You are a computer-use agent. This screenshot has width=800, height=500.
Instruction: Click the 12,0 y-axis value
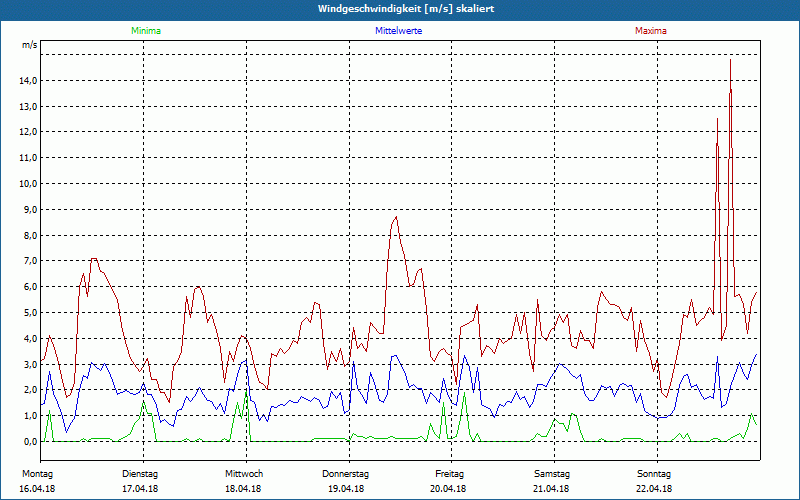coord(29,132)
